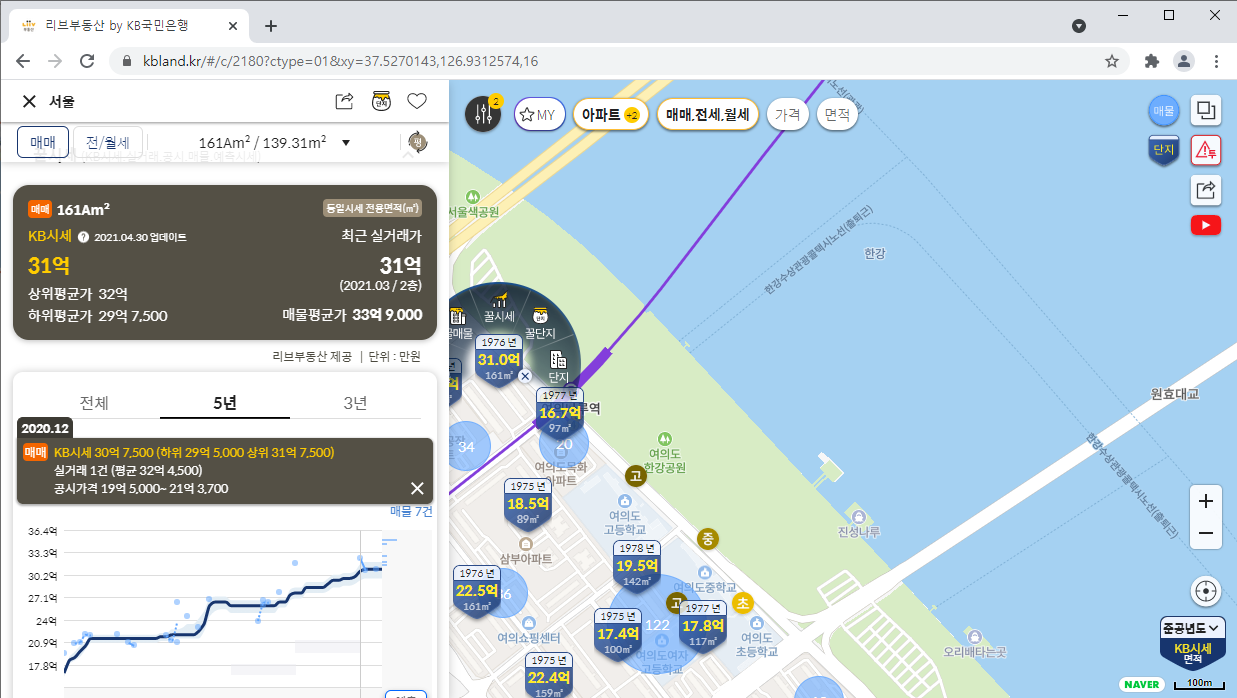Open the 아파트 property type filter
Screen dimensions: 1237x698
click(610, 114)
